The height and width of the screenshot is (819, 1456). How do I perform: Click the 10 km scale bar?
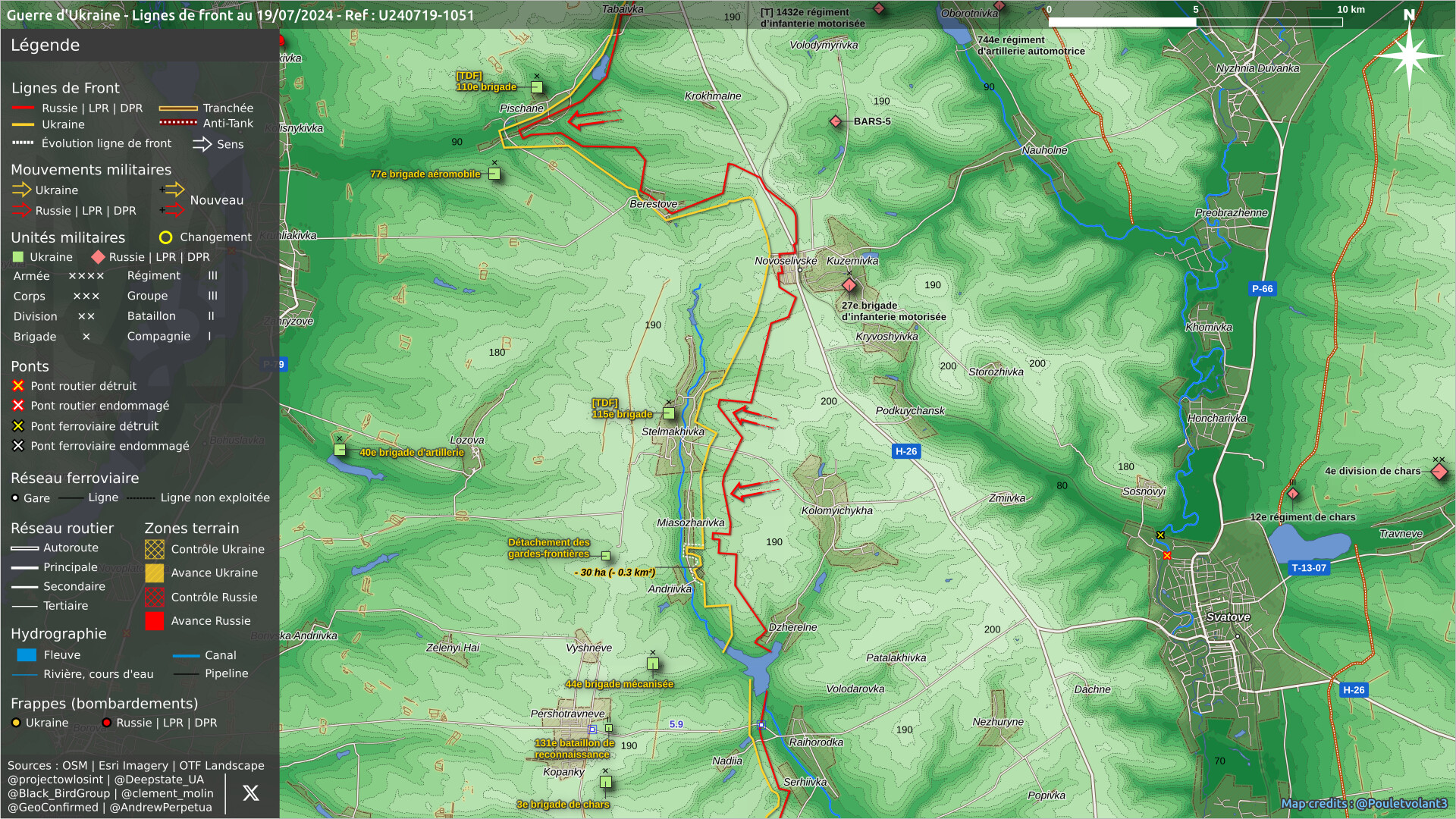click(1195, 22)
